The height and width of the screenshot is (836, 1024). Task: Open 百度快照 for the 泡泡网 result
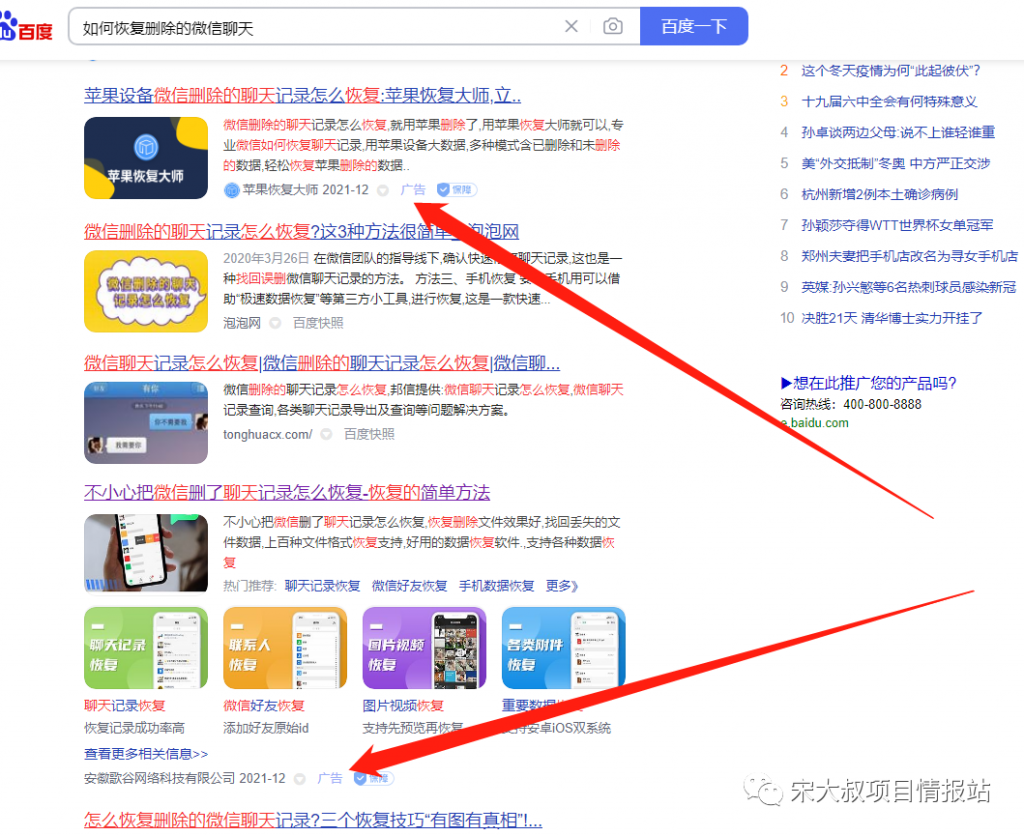317,323
